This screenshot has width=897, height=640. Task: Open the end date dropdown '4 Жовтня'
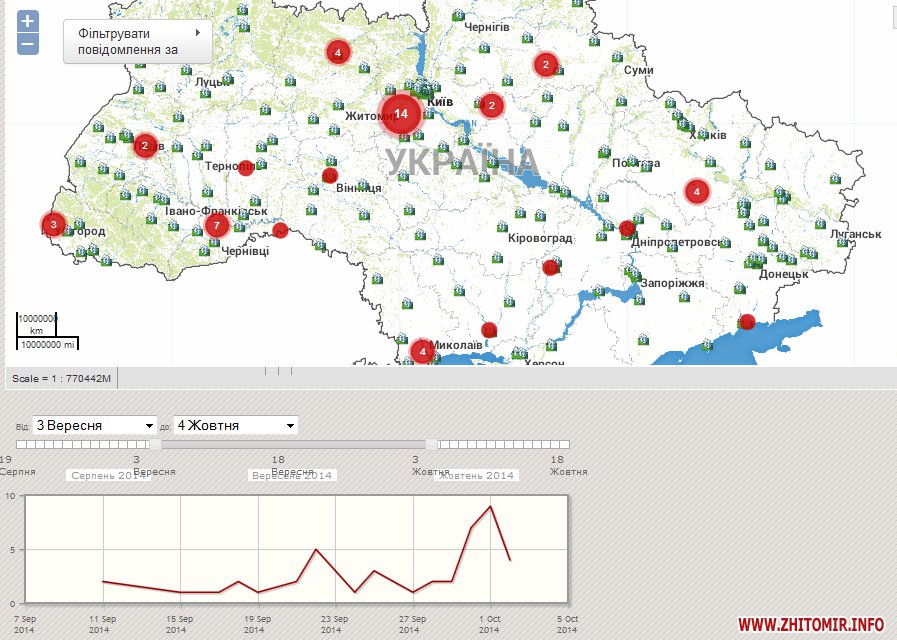coord(236,425)
